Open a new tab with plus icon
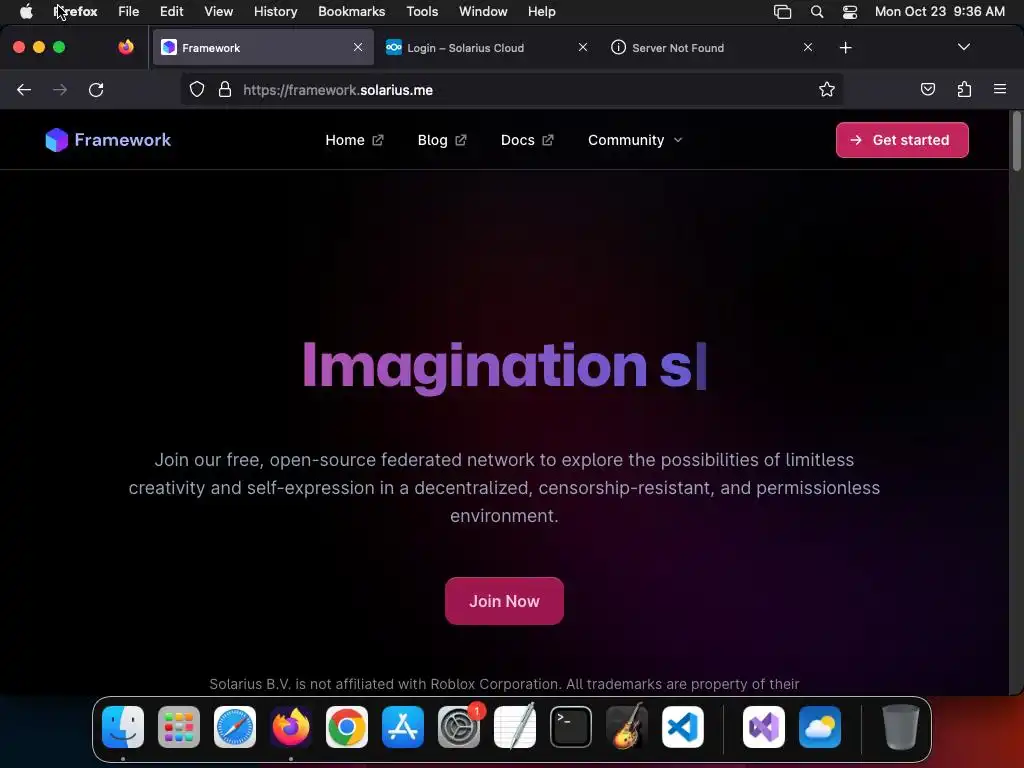Screen dimensions: 1024x768 pyautogui.click(x=846, y=48)
